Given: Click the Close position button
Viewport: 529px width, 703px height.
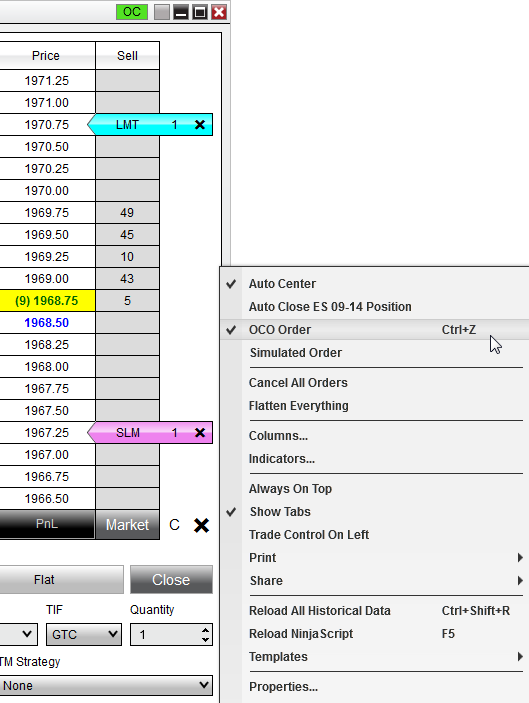Looking at the screenshot, I should click(x=171, y=580).
